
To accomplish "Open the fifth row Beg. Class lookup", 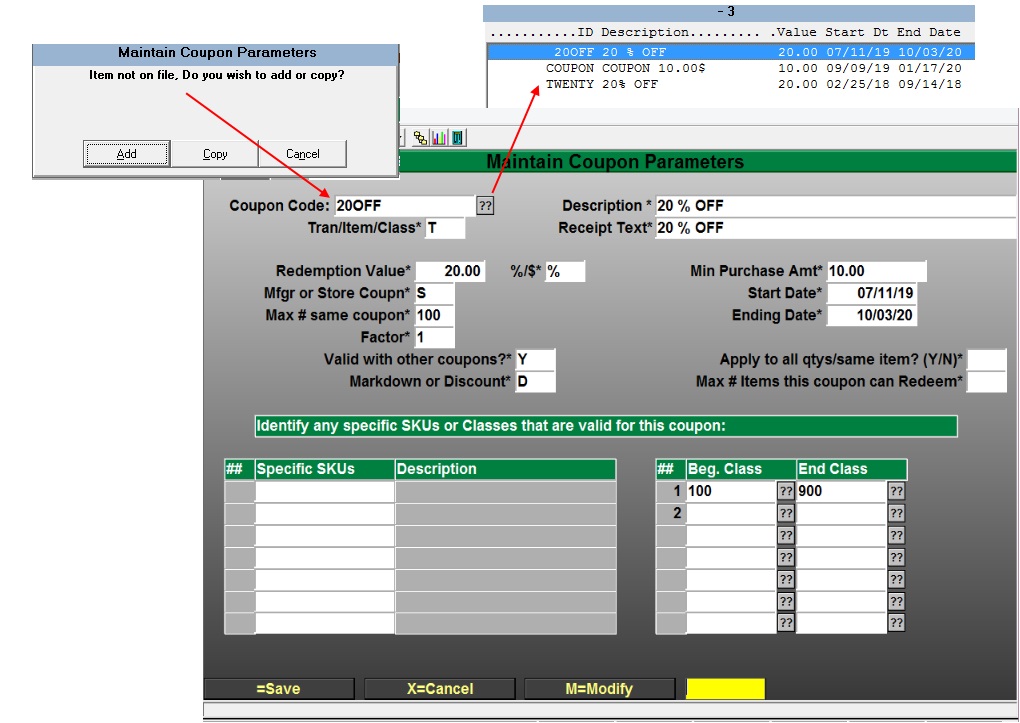I will pos(786,580).
